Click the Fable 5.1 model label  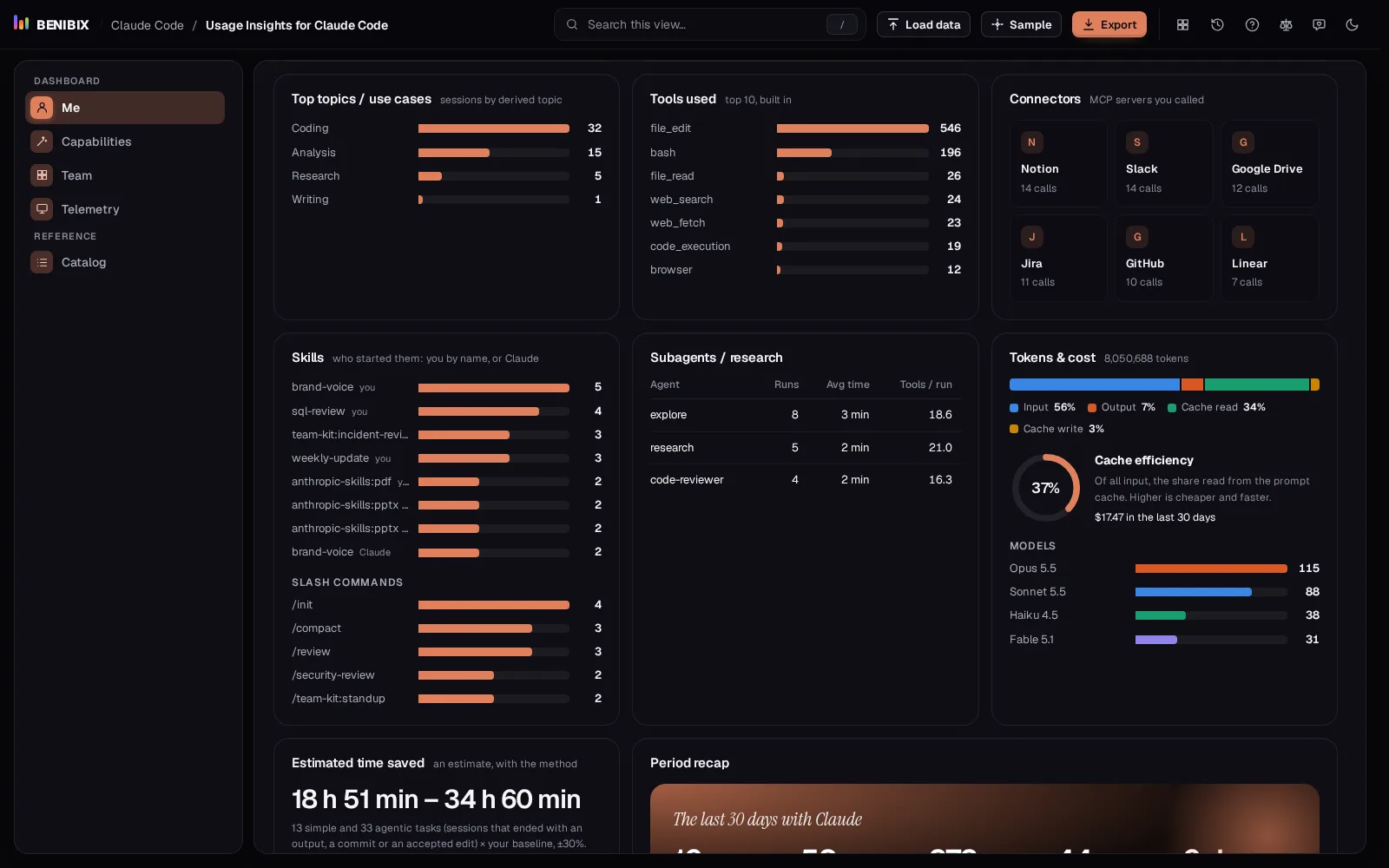tap(1031, 640)
